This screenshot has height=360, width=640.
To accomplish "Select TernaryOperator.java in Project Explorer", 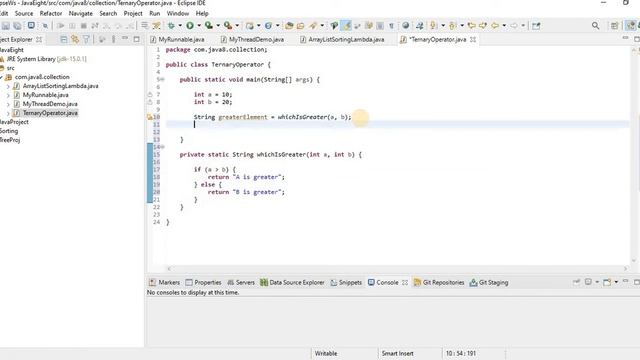I will [x=50, y=113].
